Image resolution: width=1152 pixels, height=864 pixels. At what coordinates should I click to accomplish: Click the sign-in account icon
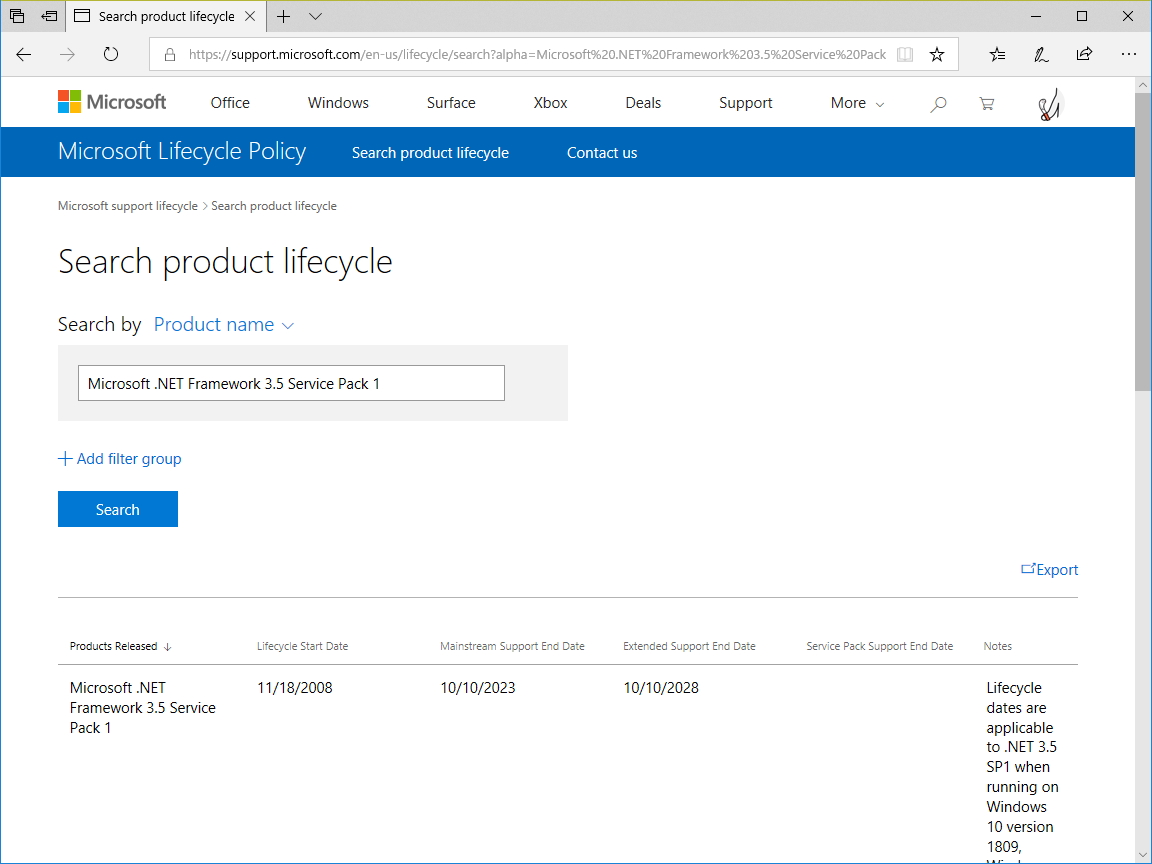pyautogui.click(x=1046, y=103)
